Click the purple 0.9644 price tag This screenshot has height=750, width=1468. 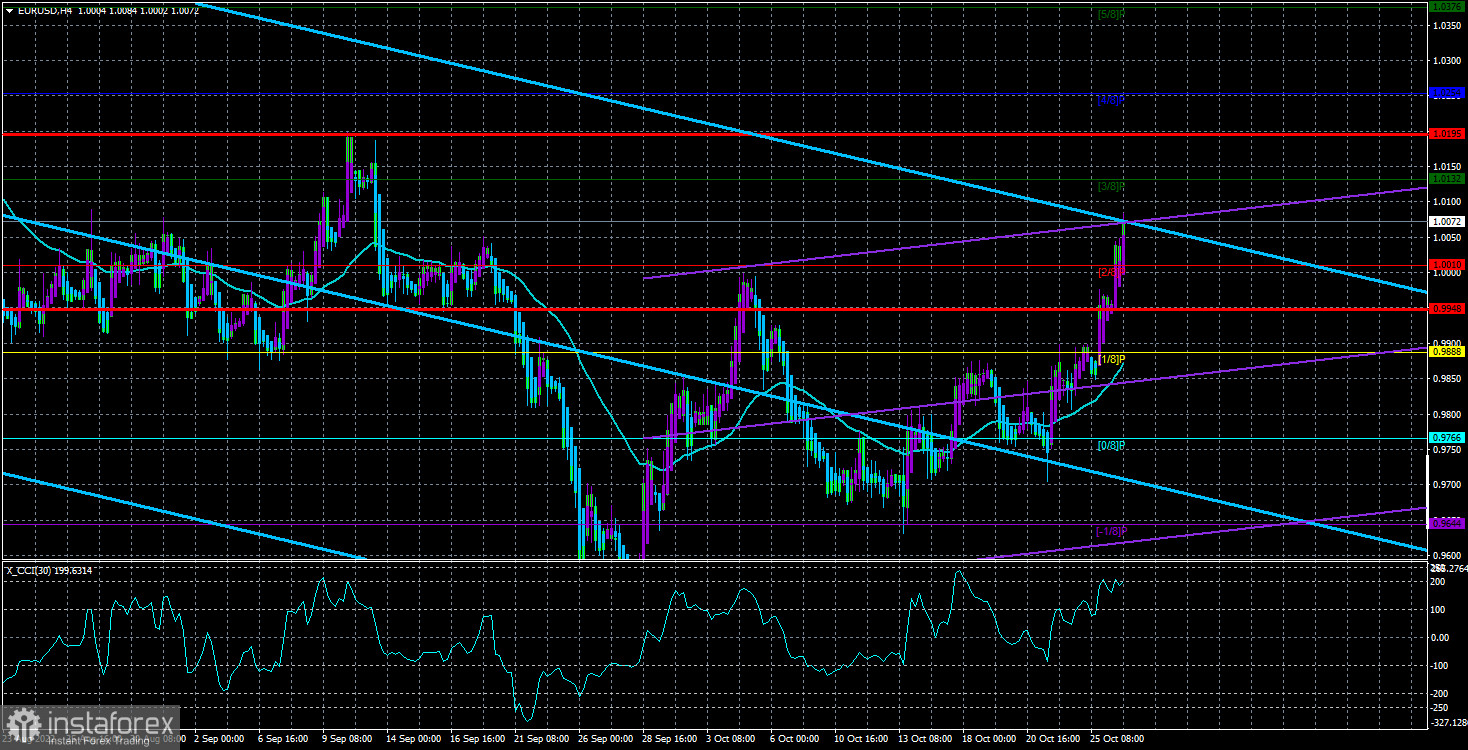click(x=1447, y=523)
